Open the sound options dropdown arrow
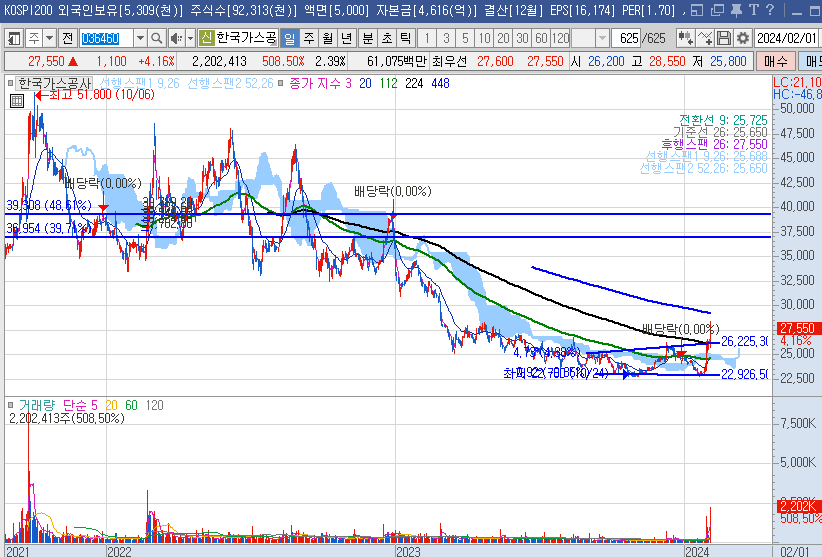This screenshot has width=822, height=557. (x=190, y=38)
